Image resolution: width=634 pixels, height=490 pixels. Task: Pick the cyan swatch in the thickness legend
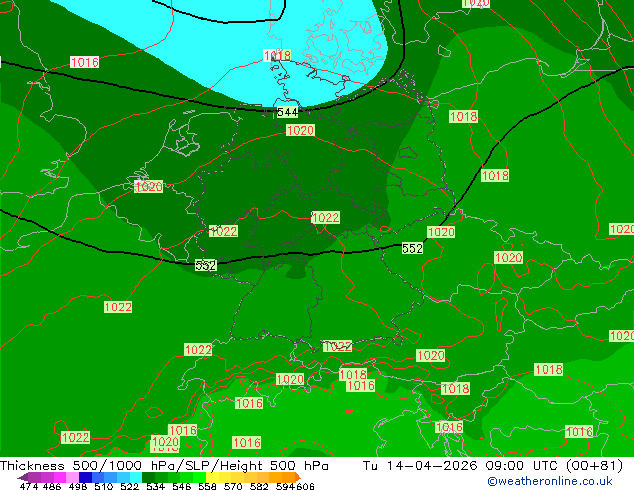point(136,477)
